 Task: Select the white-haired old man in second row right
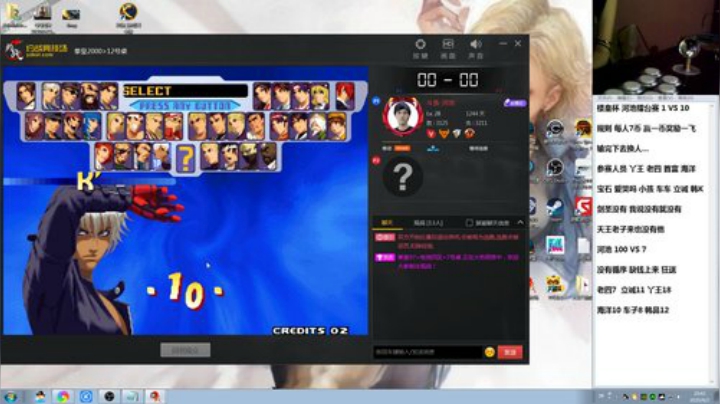click(317, 126)
